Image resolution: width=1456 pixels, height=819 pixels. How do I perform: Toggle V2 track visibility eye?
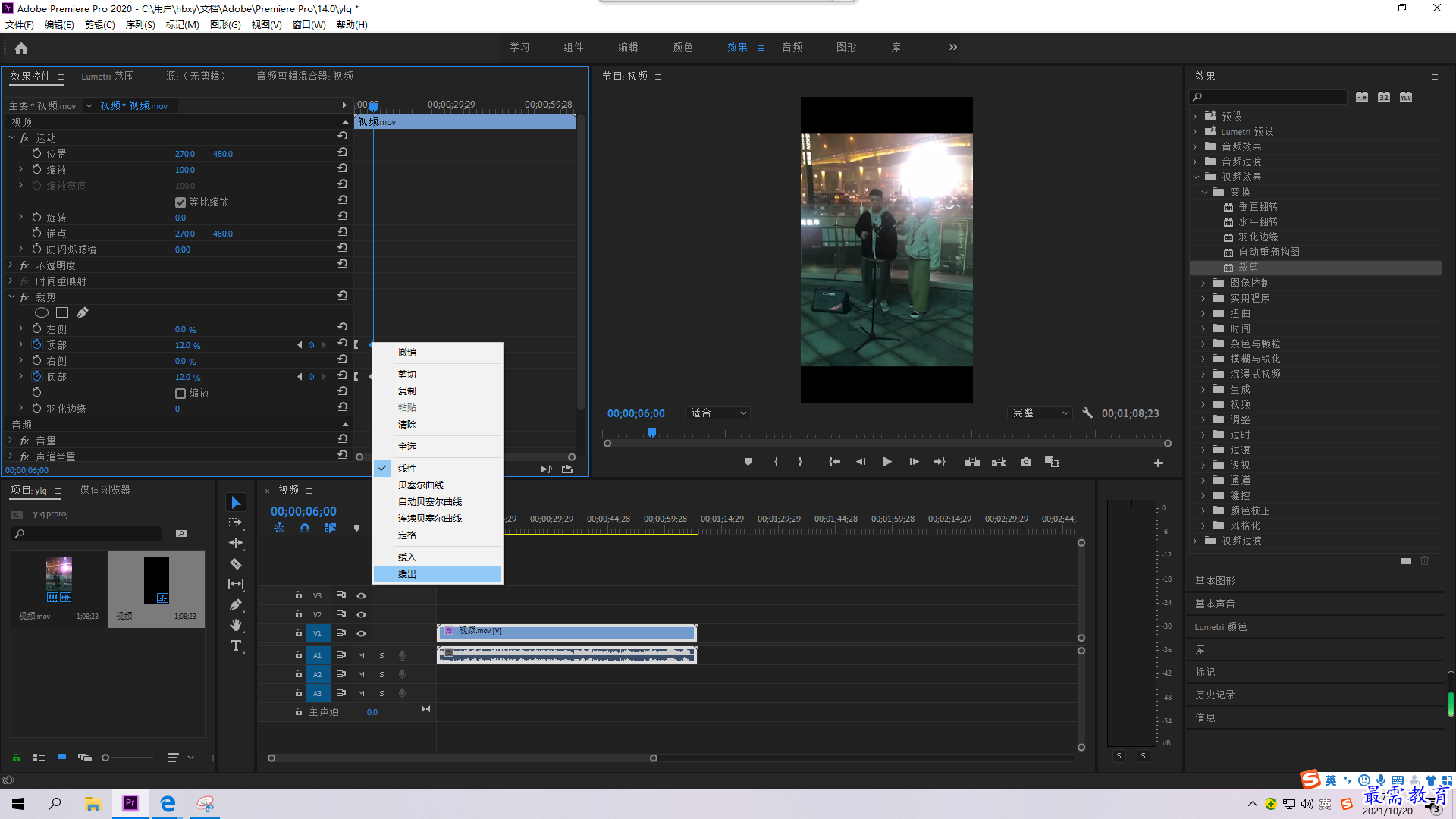(x=362, y=614)
